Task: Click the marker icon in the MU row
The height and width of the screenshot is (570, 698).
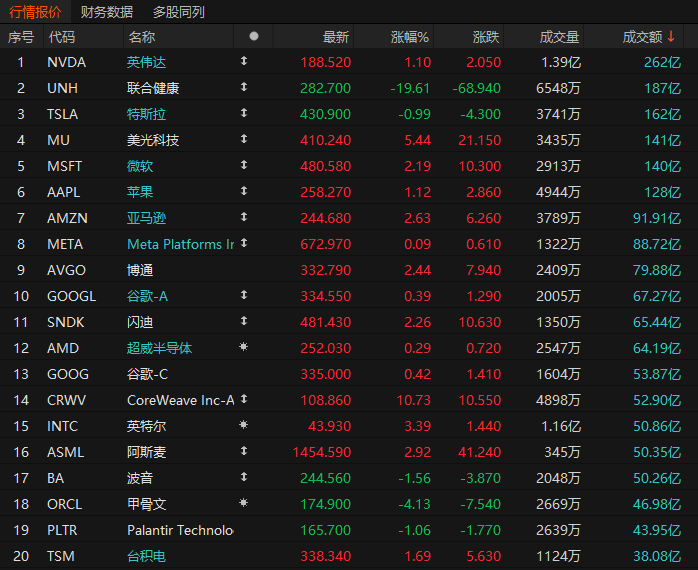Action: point(244,139)
